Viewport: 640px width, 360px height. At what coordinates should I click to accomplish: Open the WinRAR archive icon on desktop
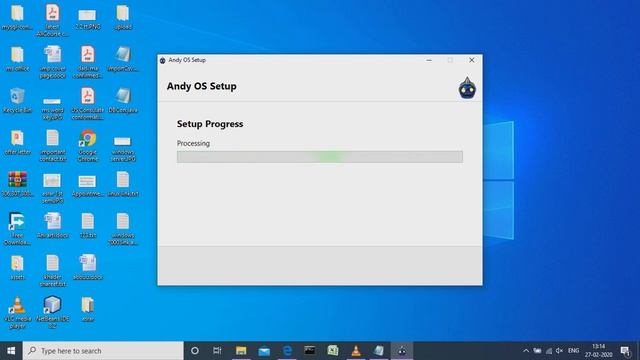click(17, 184)
